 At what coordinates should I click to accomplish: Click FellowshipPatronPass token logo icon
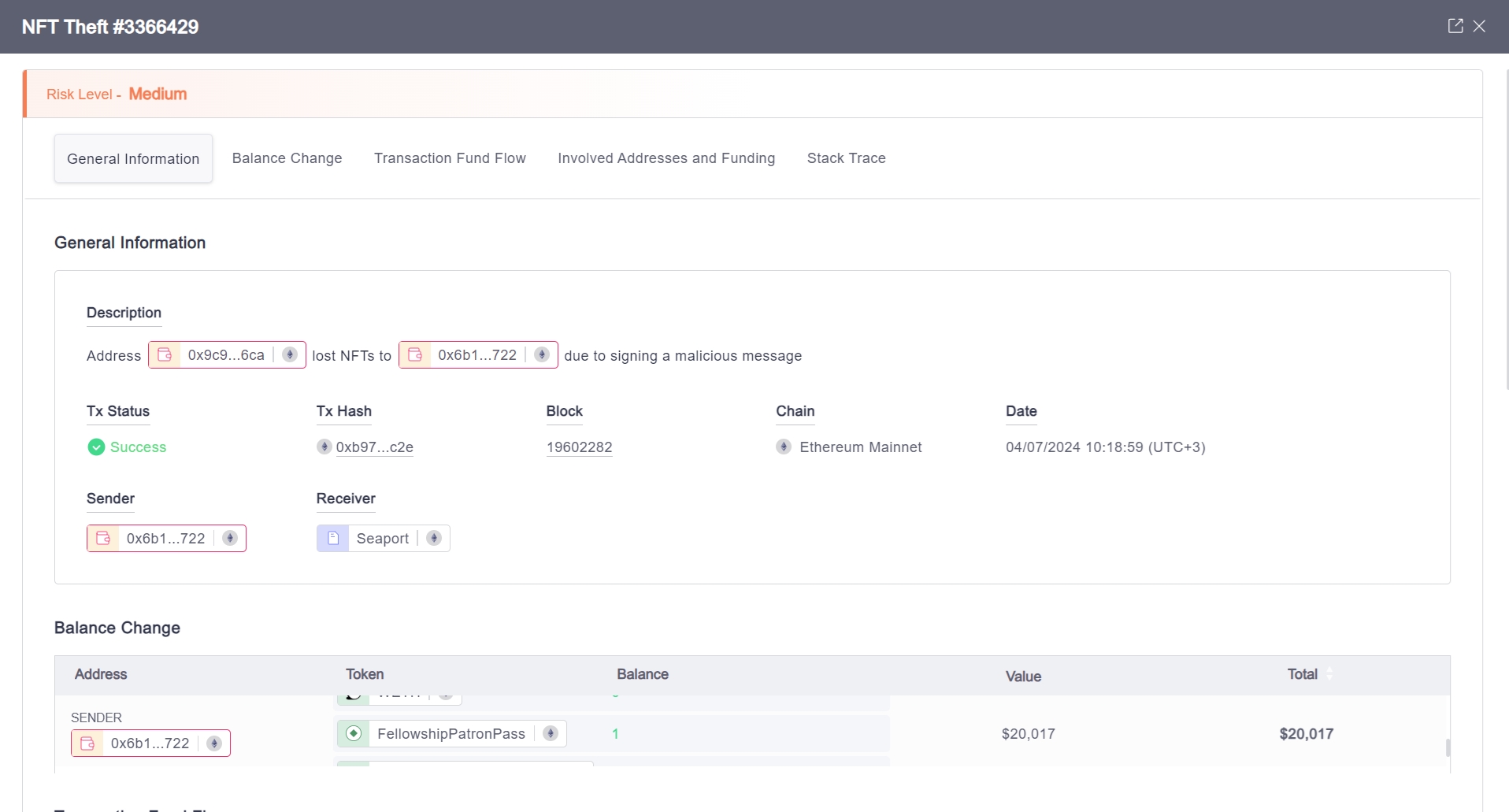click(x=354, y=733)
